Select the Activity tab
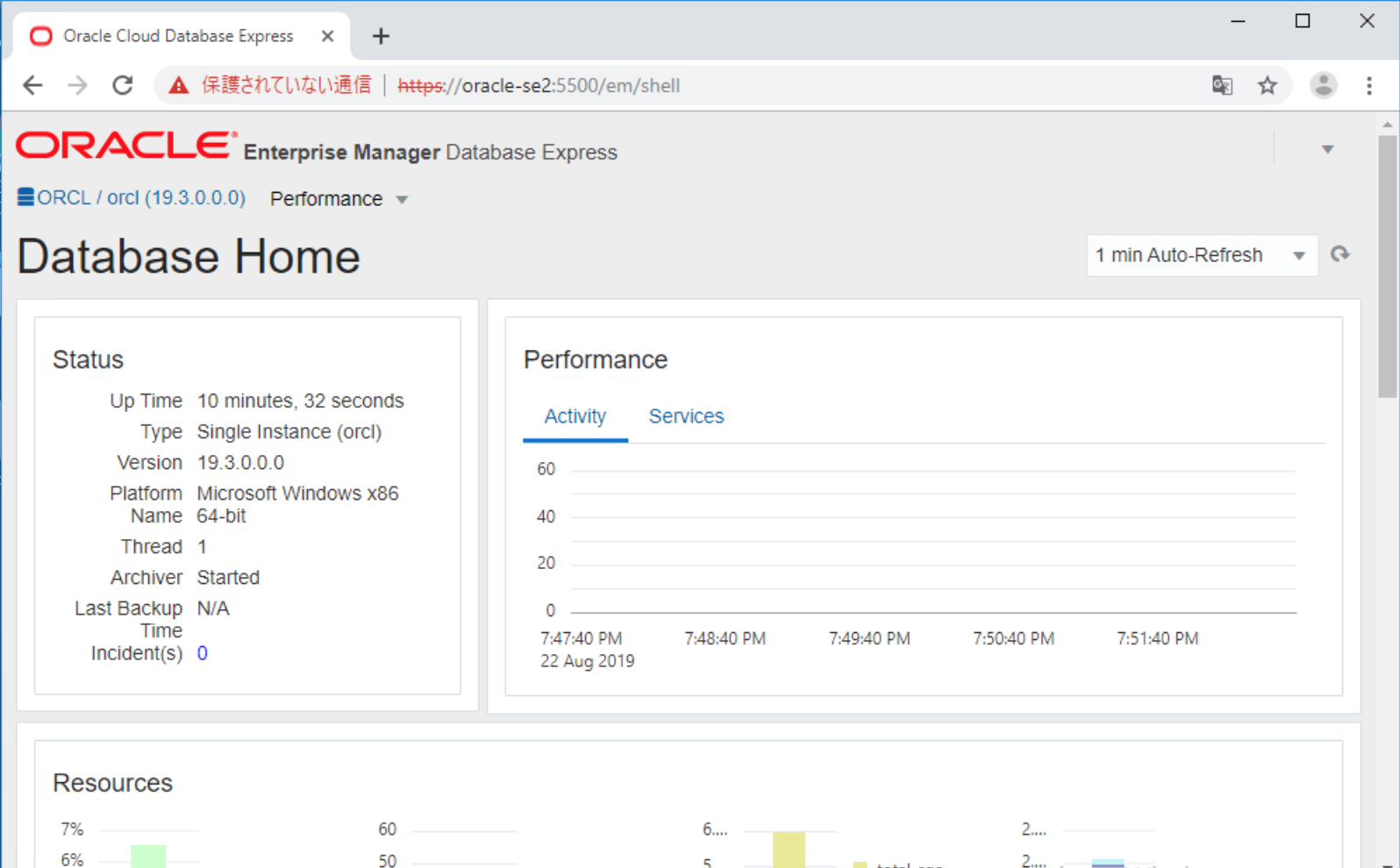 point(575,416)
